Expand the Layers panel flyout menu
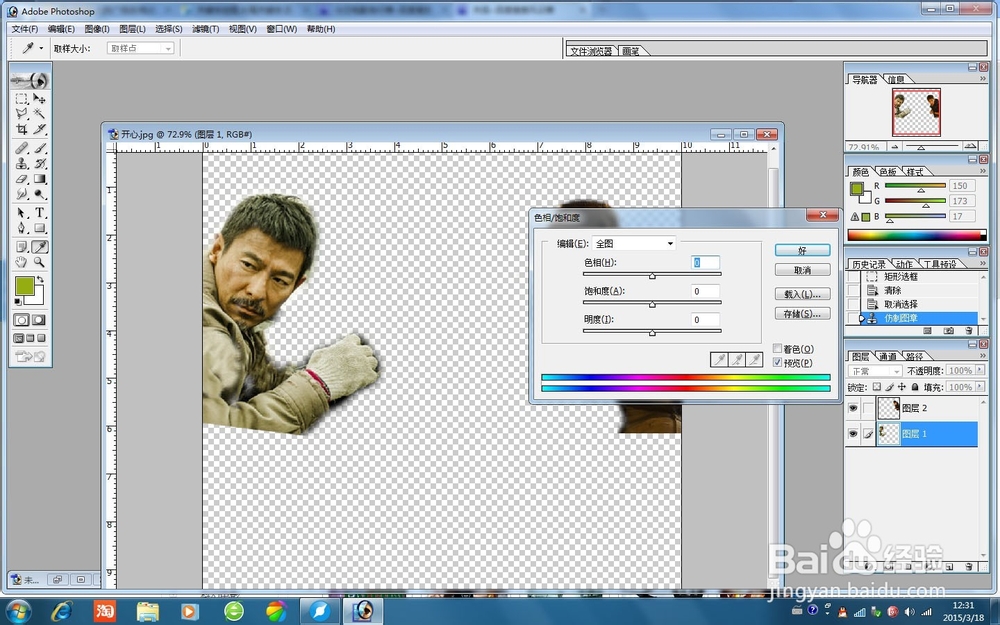 (x=983, y=355)
